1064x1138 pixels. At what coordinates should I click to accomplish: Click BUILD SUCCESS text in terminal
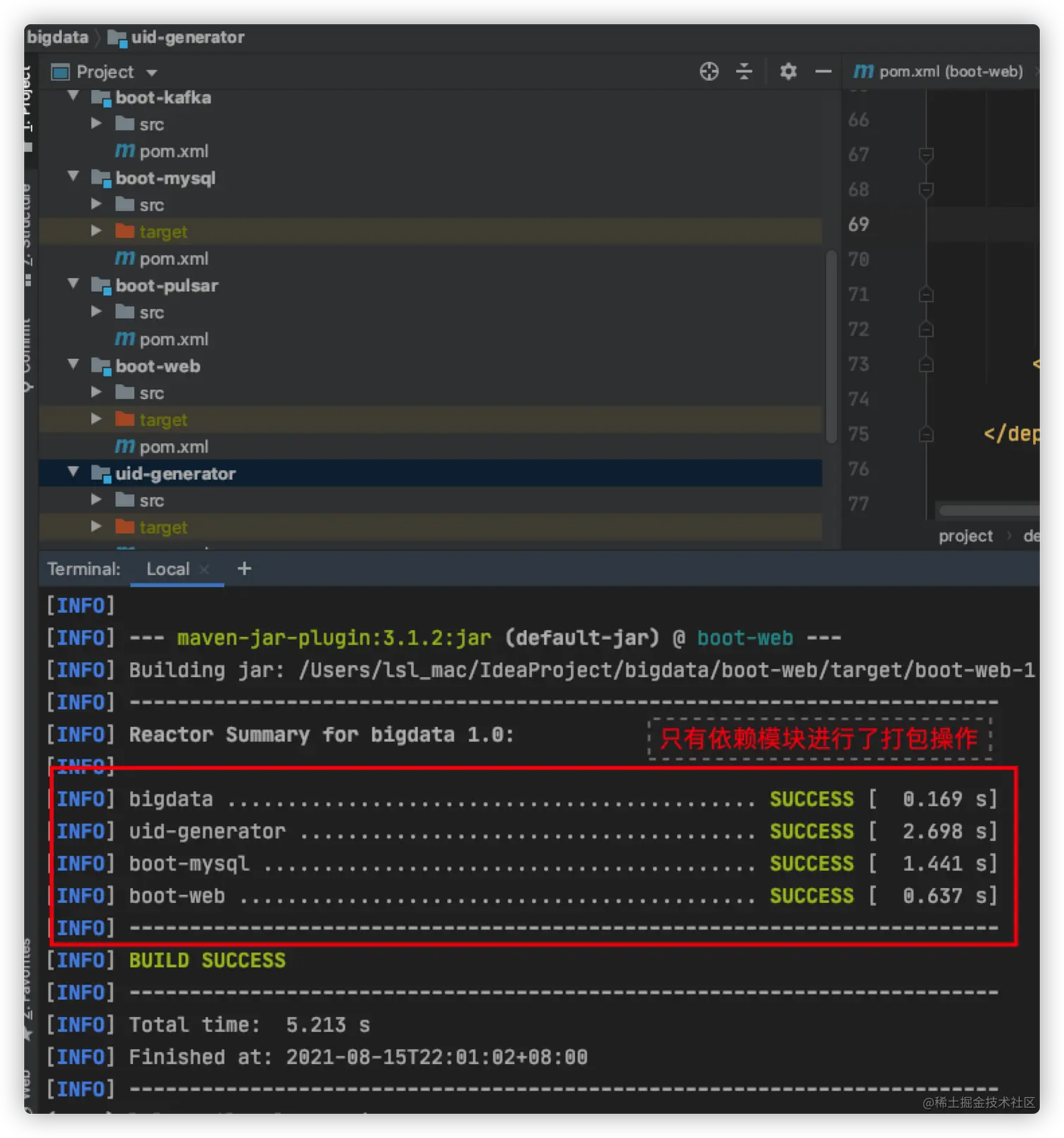pos(207,961)
